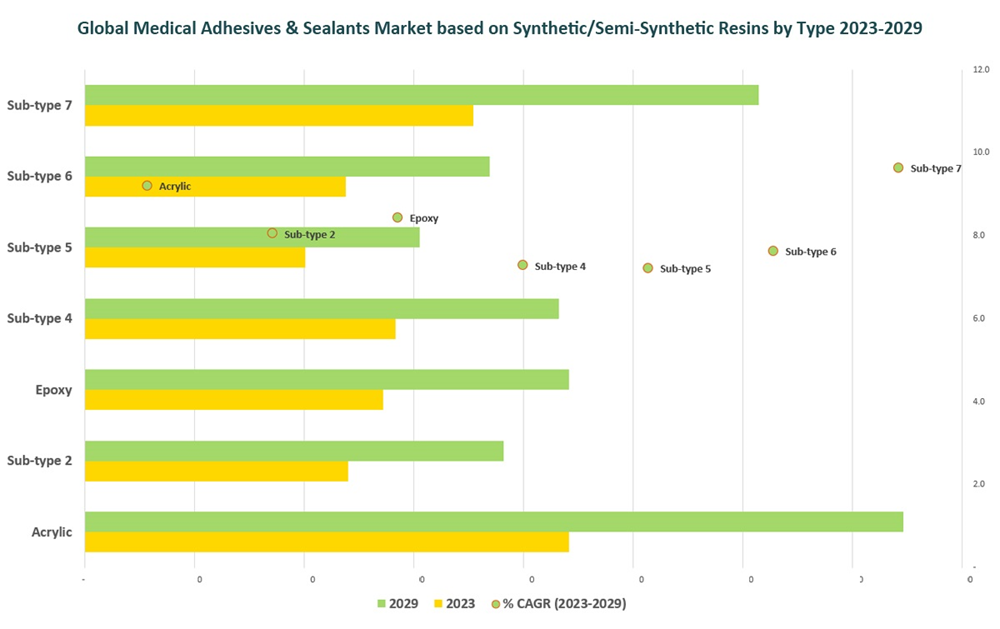The image size is (1000, 629).
Task: Select the yellow 2023 bar for Sub-type 7
Action: coord(278,116)
